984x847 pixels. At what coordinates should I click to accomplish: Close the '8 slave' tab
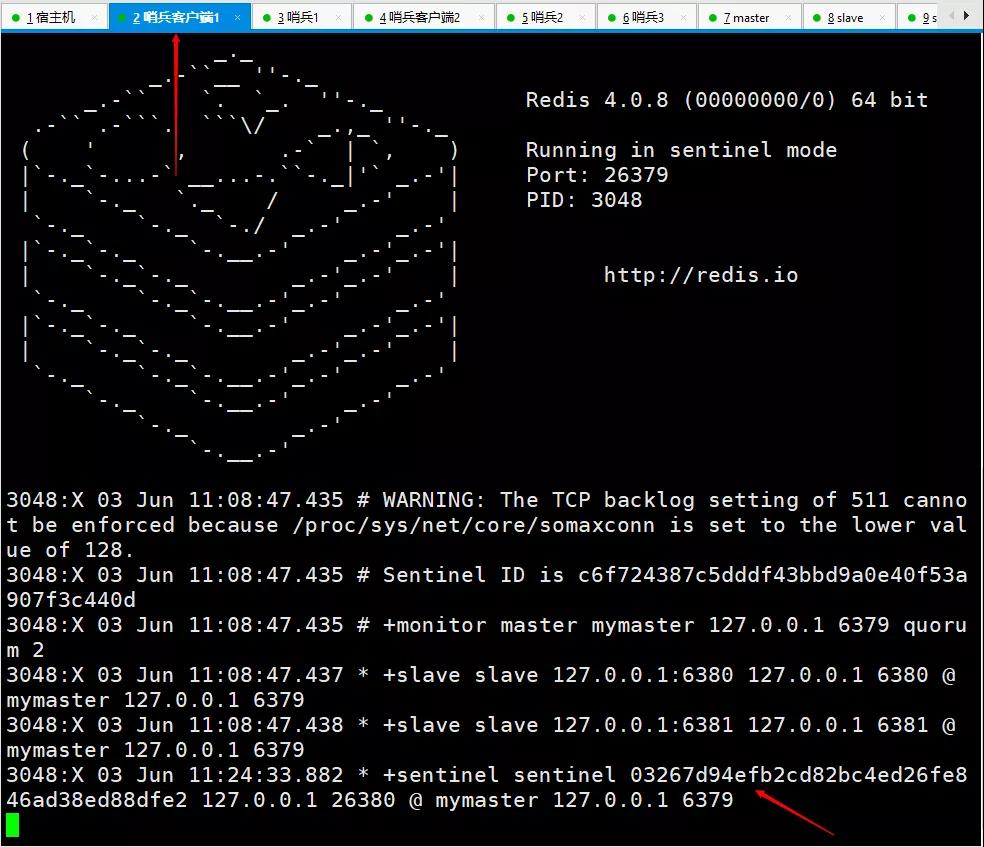[x=882, y=18]
